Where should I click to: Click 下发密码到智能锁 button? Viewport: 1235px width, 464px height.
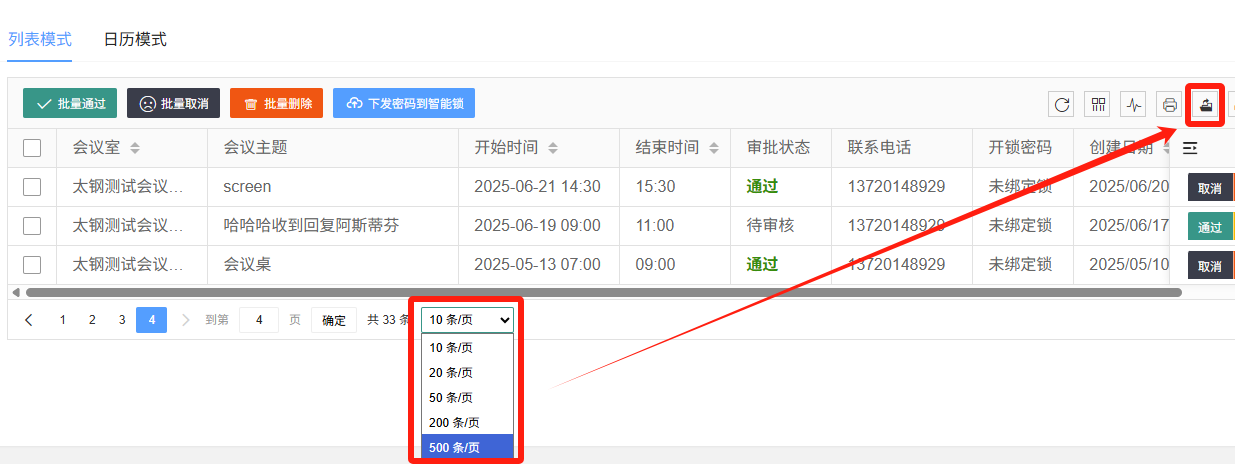pos(404,103)
